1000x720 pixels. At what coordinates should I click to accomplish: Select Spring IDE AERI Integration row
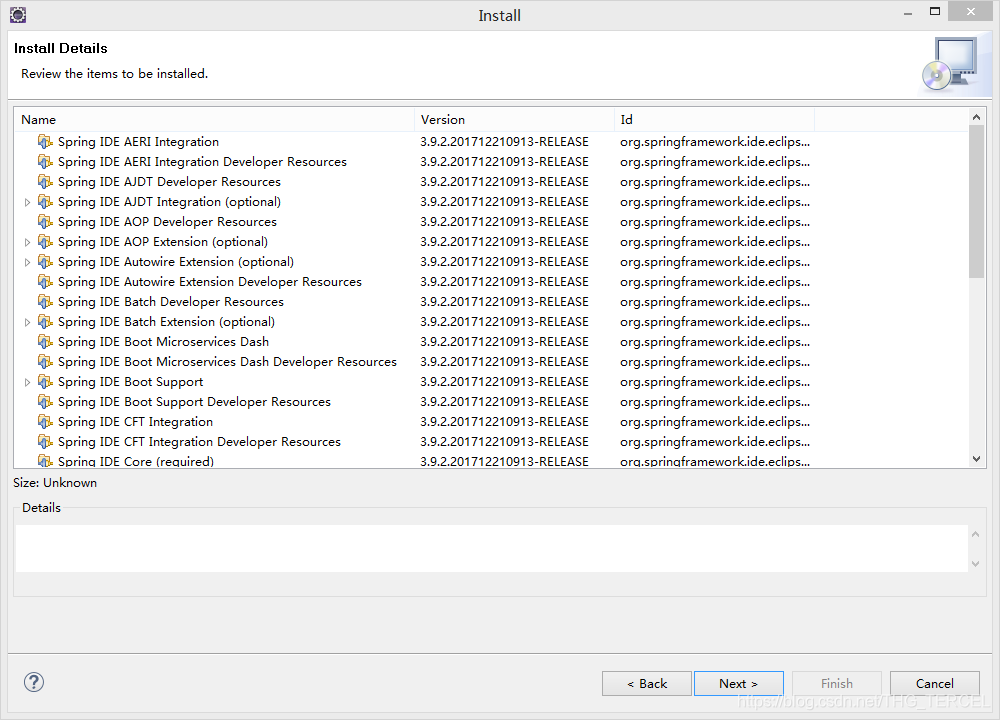point(491,142)
